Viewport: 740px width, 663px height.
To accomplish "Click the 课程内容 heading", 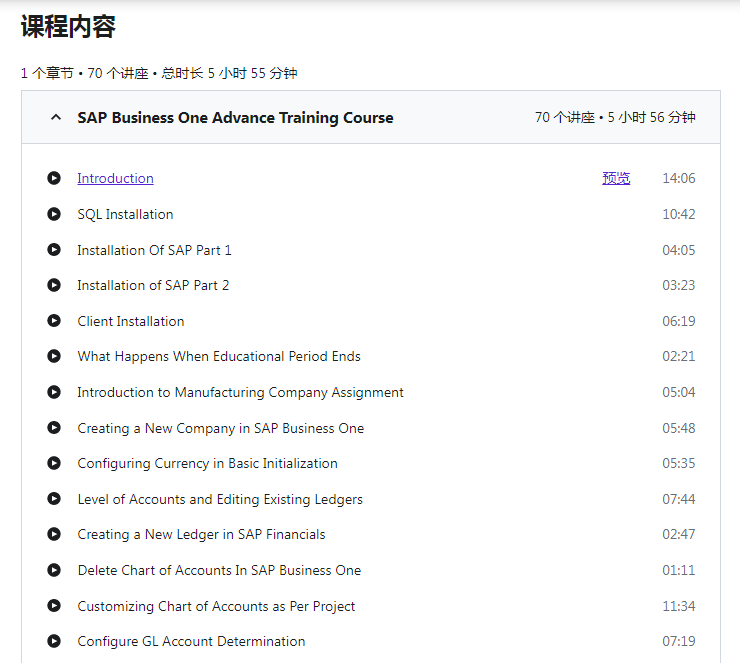I will click(68, 26).
